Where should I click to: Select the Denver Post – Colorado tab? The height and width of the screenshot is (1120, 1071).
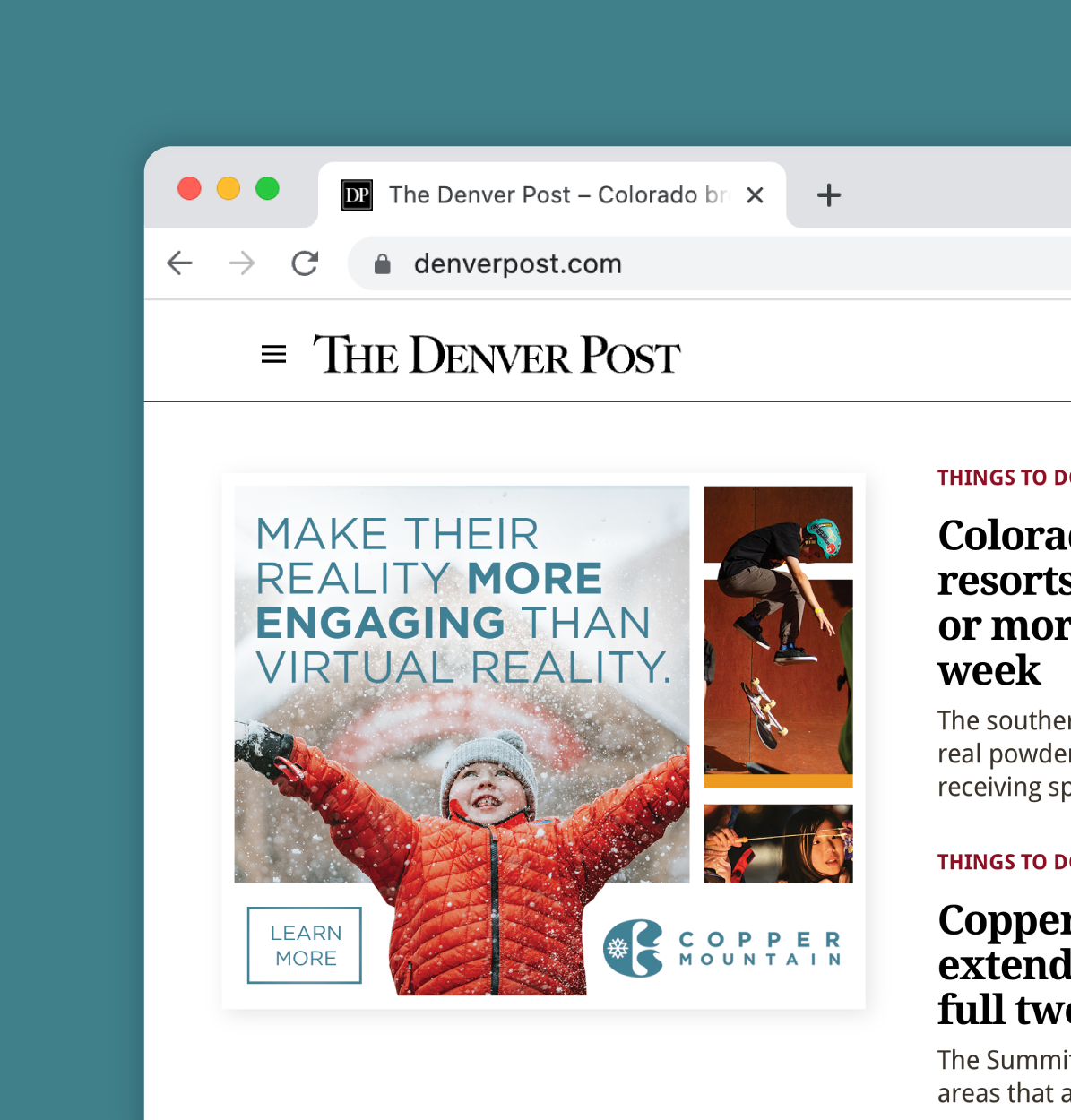(552, 194)
